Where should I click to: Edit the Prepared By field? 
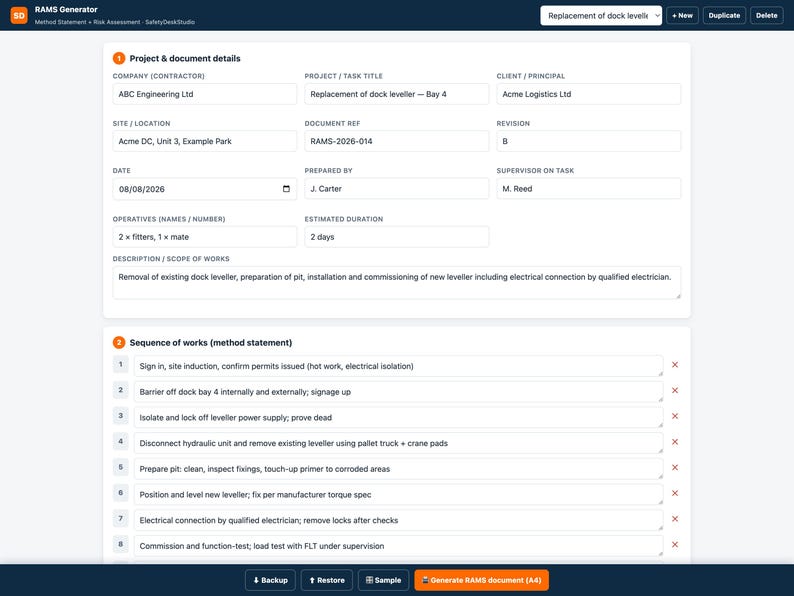(396, 189)
